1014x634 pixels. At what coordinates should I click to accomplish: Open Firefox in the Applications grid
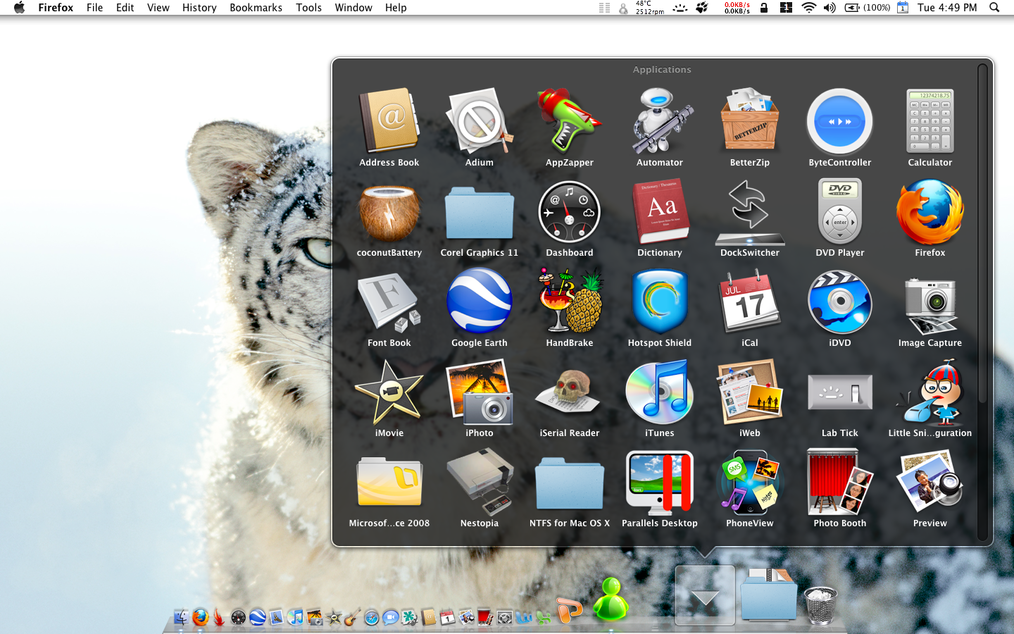click(930, 212)
